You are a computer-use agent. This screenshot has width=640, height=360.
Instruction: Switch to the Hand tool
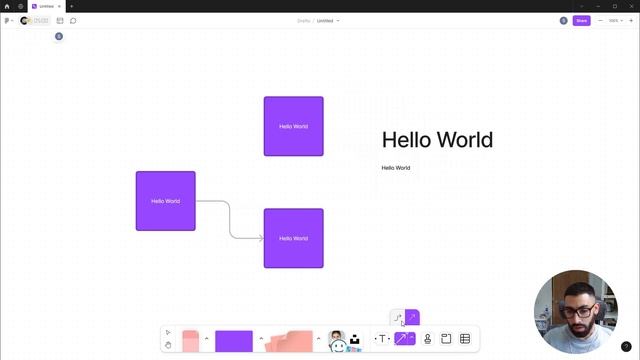[x=168, y=345]
